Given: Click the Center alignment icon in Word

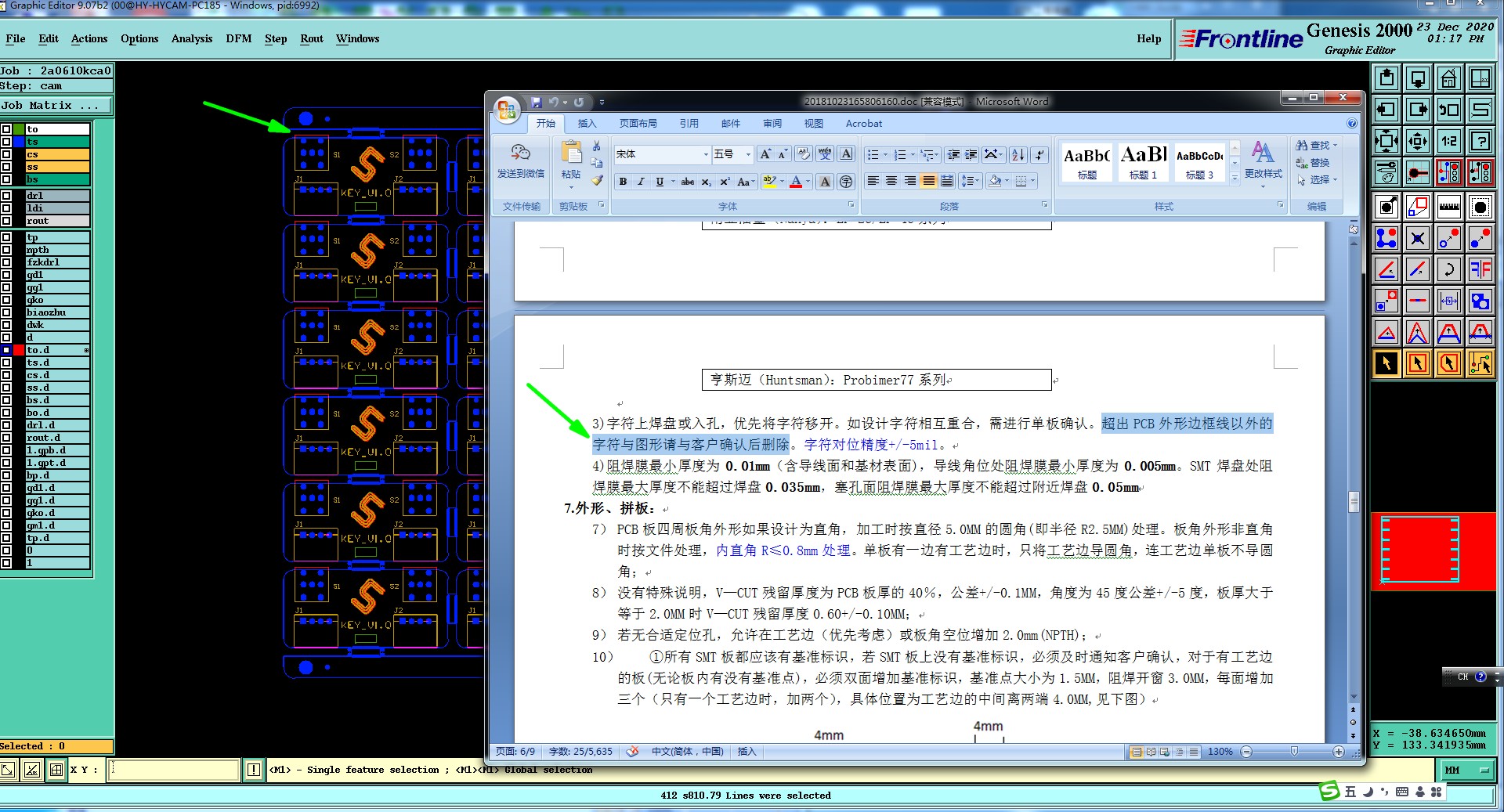Looking at the screenshot, I should (891, 182).
